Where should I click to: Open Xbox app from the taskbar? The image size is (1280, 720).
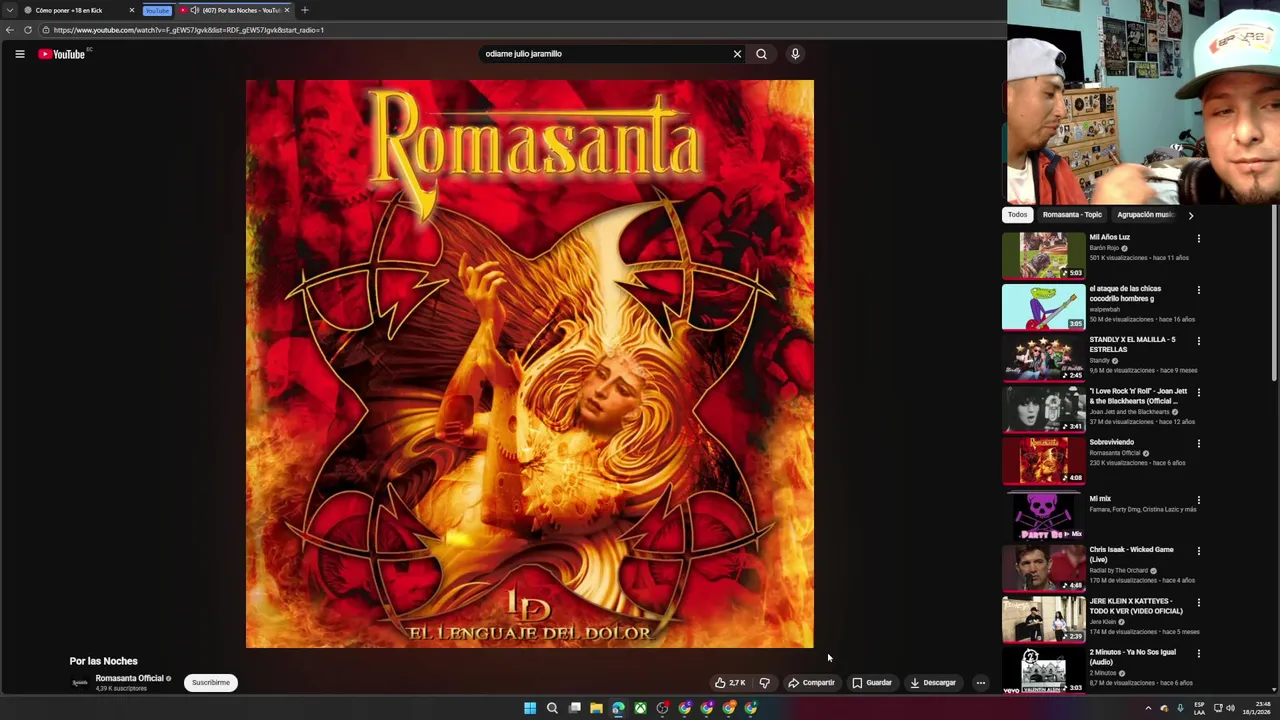[640, 708]
